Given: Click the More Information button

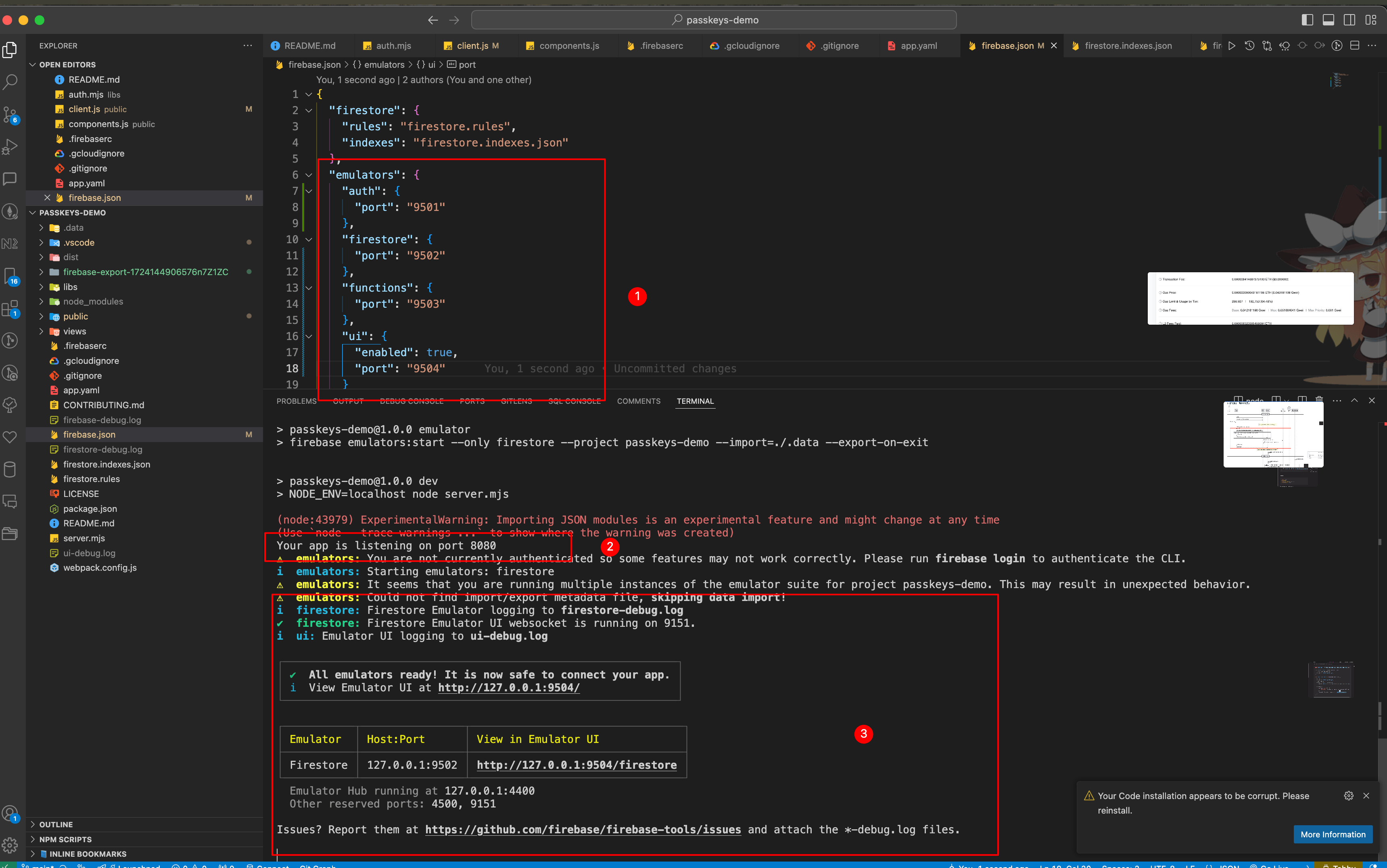Looking at the screenshot, I should pos(1333,835).
